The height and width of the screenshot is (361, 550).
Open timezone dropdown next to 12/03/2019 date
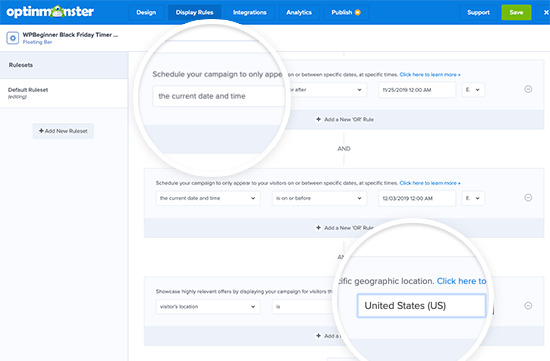click(x=473, y=198)
